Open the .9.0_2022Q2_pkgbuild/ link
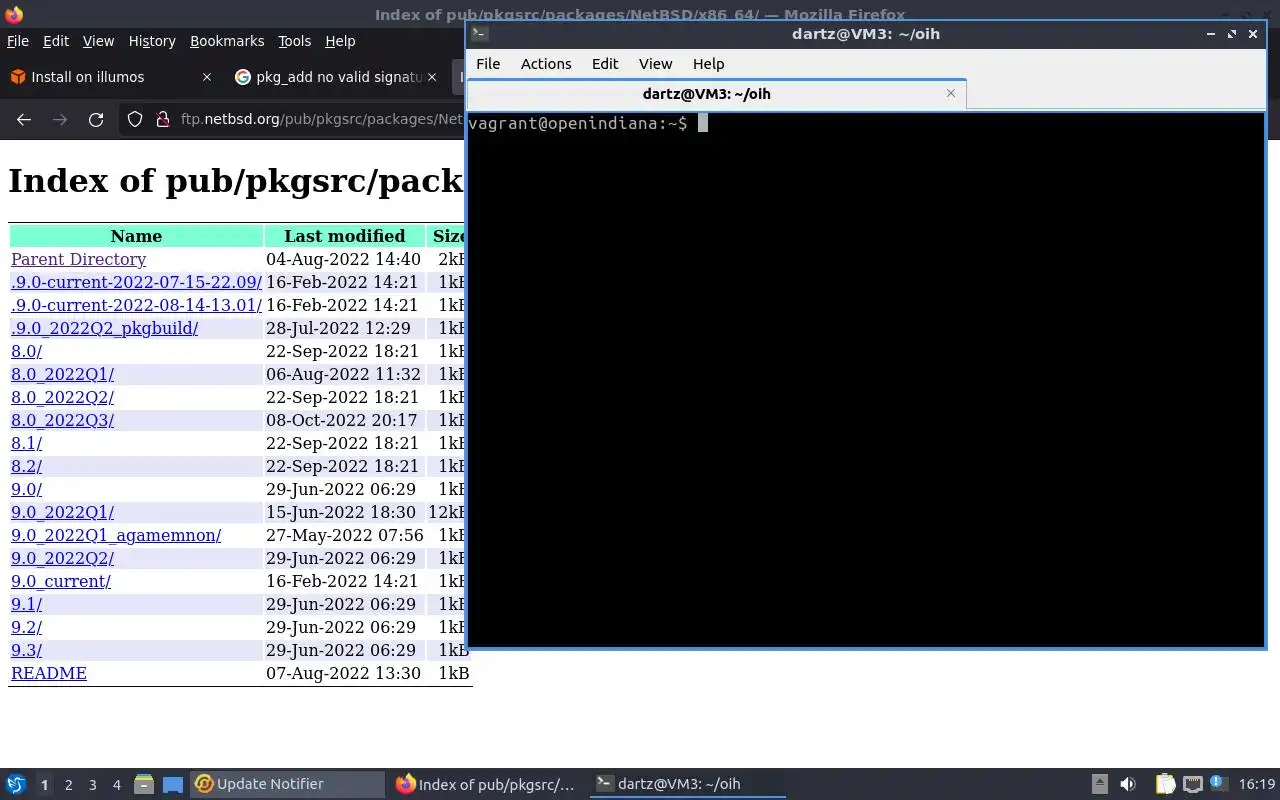Viewport: 1280px width, 800px height. click(104, 328)
